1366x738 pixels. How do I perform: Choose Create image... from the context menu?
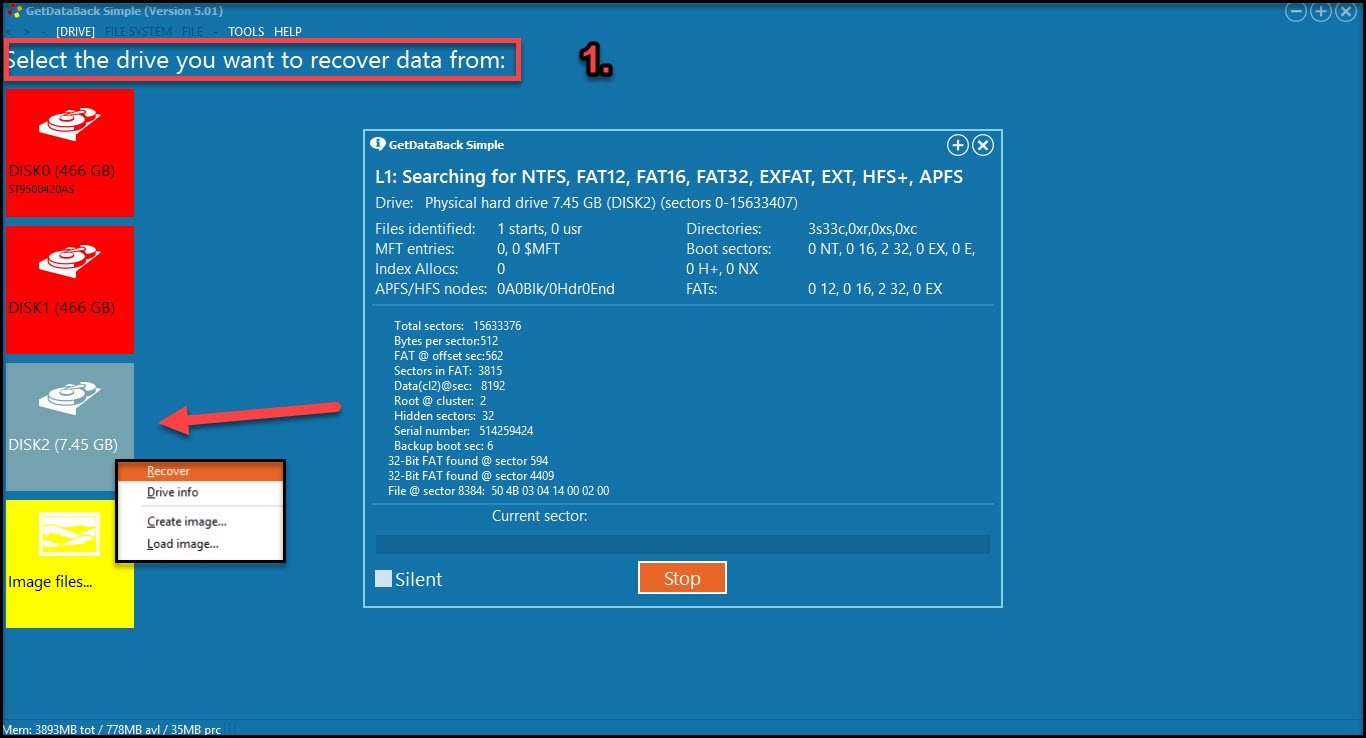click(201, 521)
